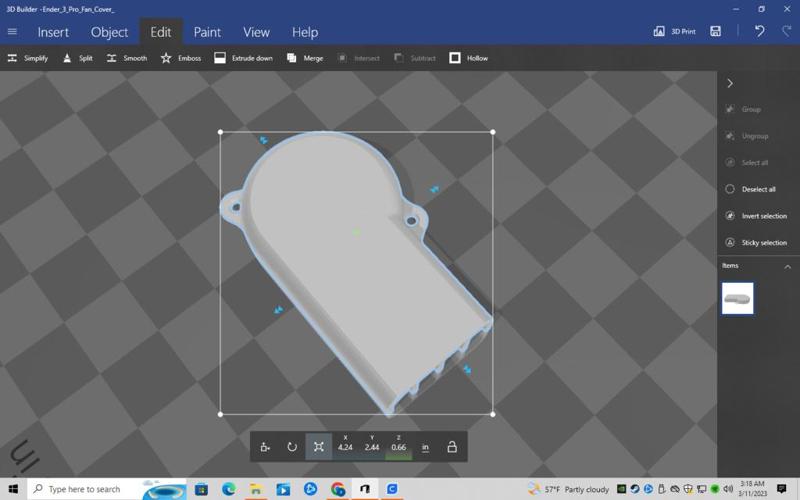Click top-left bounding box corner handle
The image size is (800, 500).
click(220, 132)
